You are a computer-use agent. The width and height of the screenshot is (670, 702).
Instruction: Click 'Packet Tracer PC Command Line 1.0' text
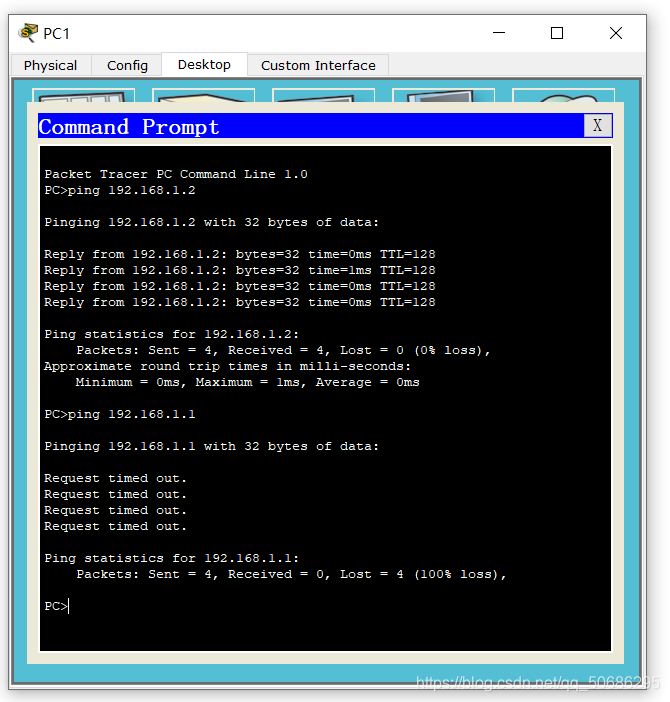(x=176, y=174)
